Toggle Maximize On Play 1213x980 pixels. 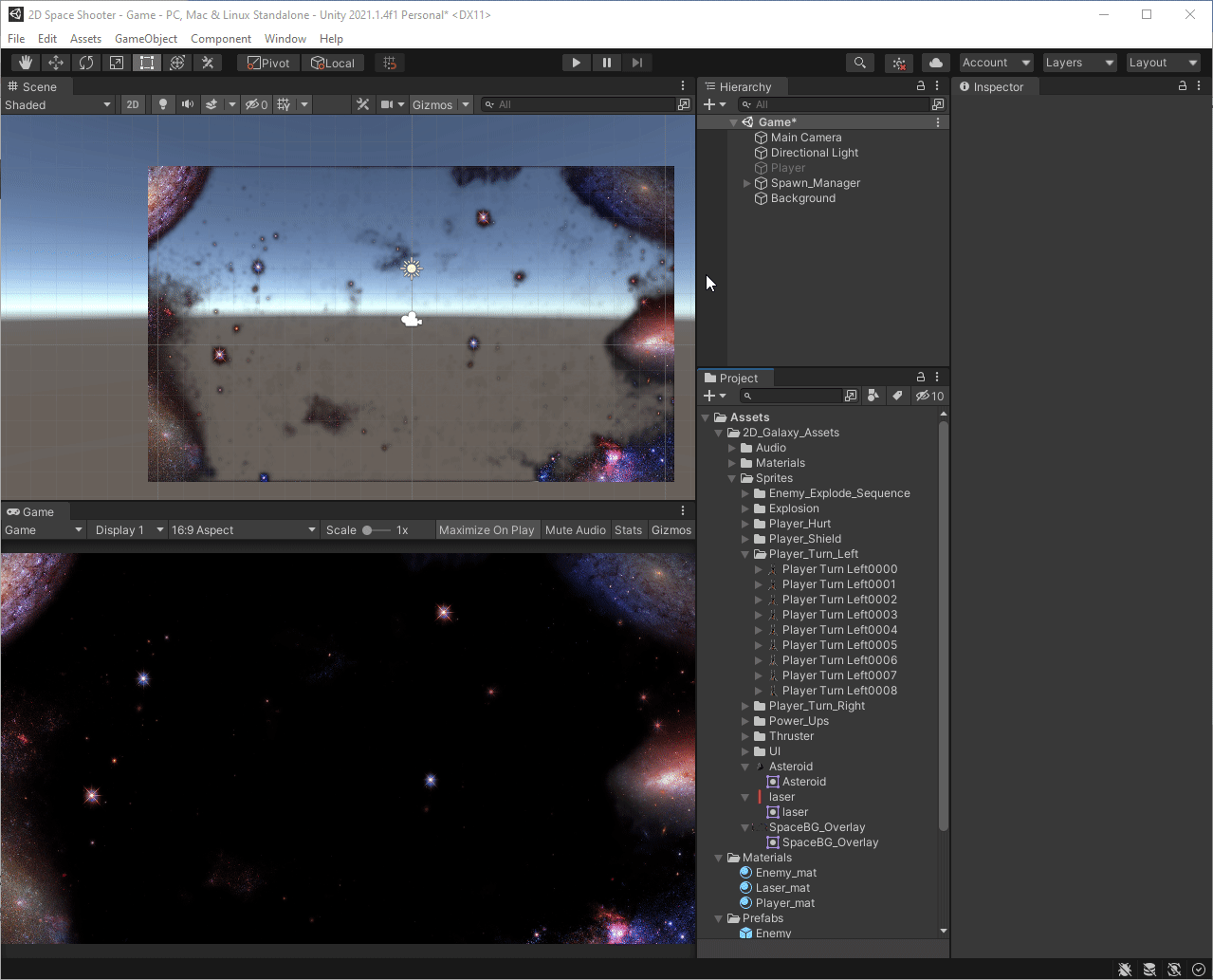487,530
